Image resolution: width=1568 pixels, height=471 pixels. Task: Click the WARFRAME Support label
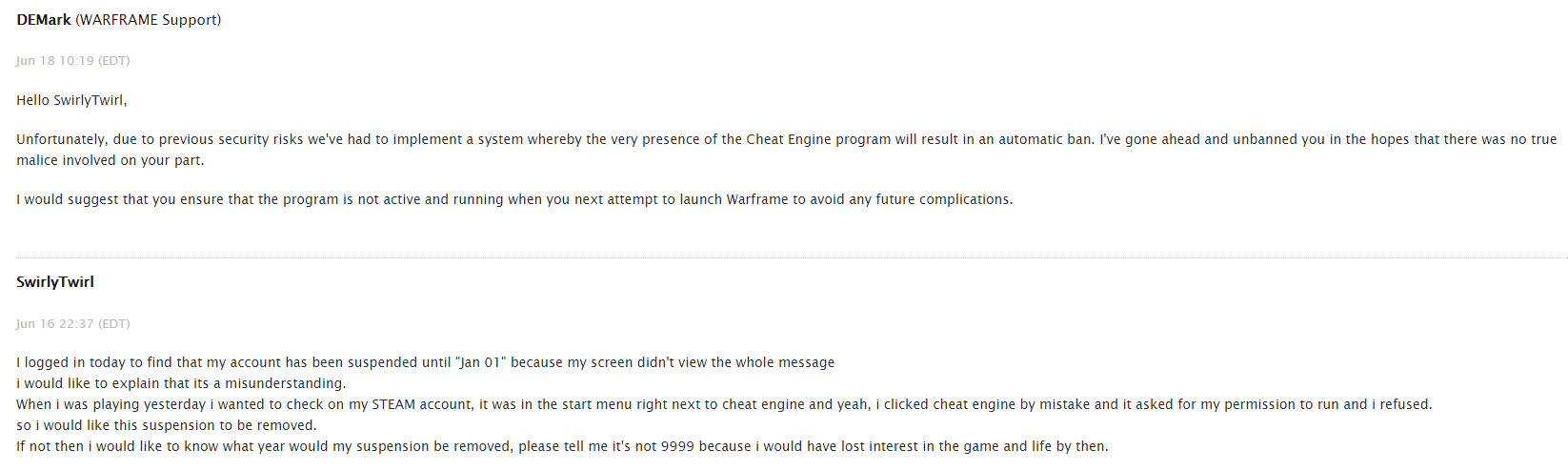coord(148,20)
